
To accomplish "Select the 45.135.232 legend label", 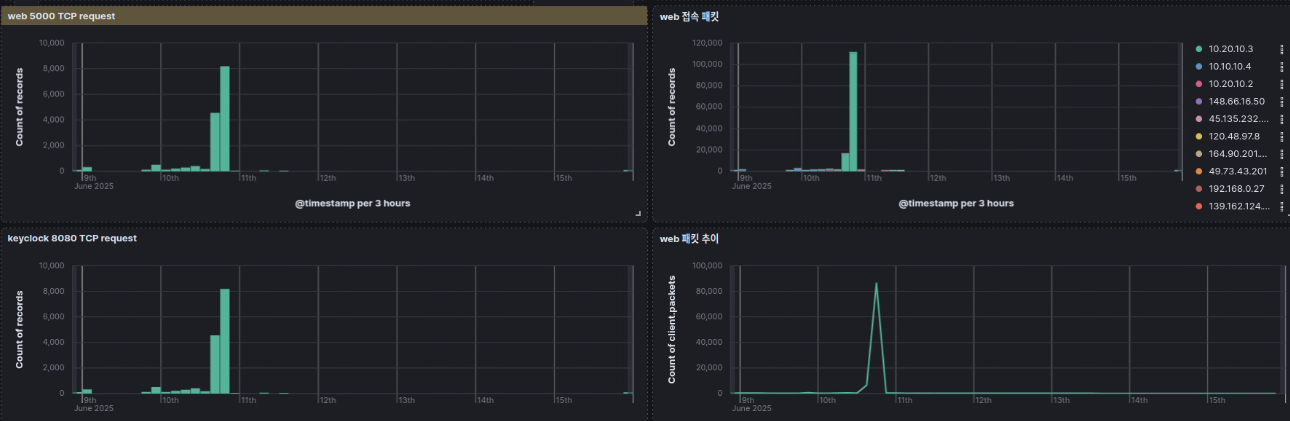I will (1238, 119).
